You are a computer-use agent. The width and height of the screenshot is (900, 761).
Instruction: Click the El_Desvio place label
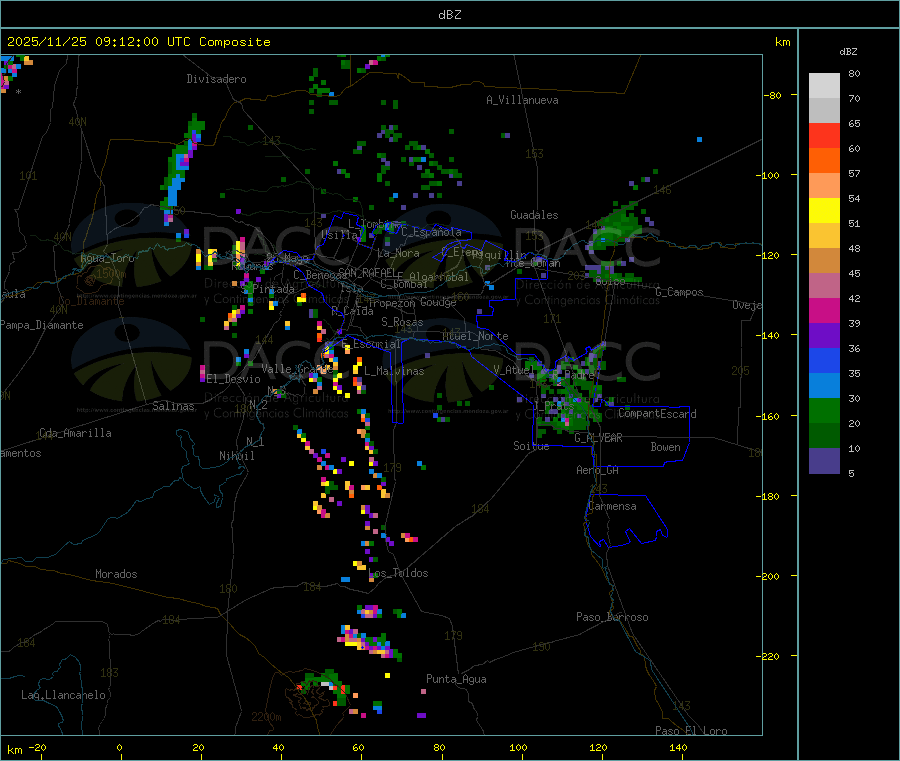tap(234, 379)
